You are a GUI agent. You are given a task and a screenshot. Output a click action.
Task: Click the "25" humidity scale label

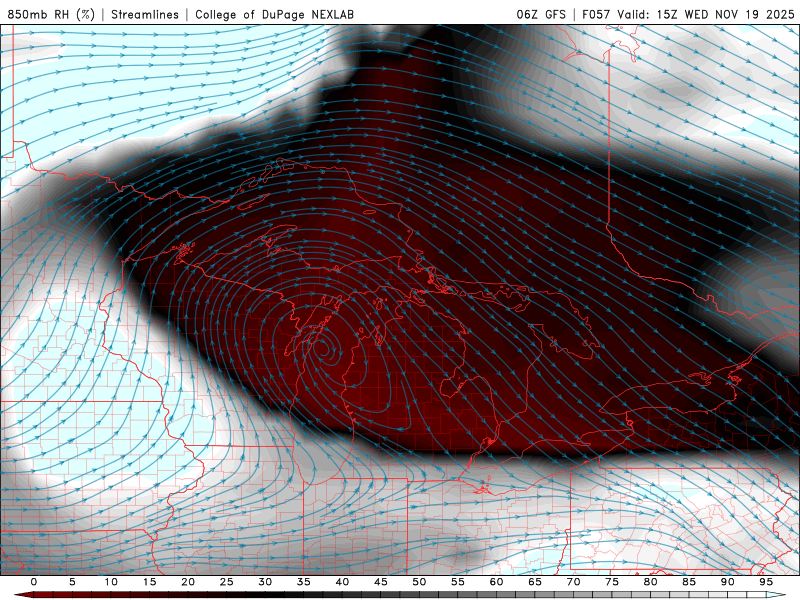pyautogui.click(x=227, y=582)
